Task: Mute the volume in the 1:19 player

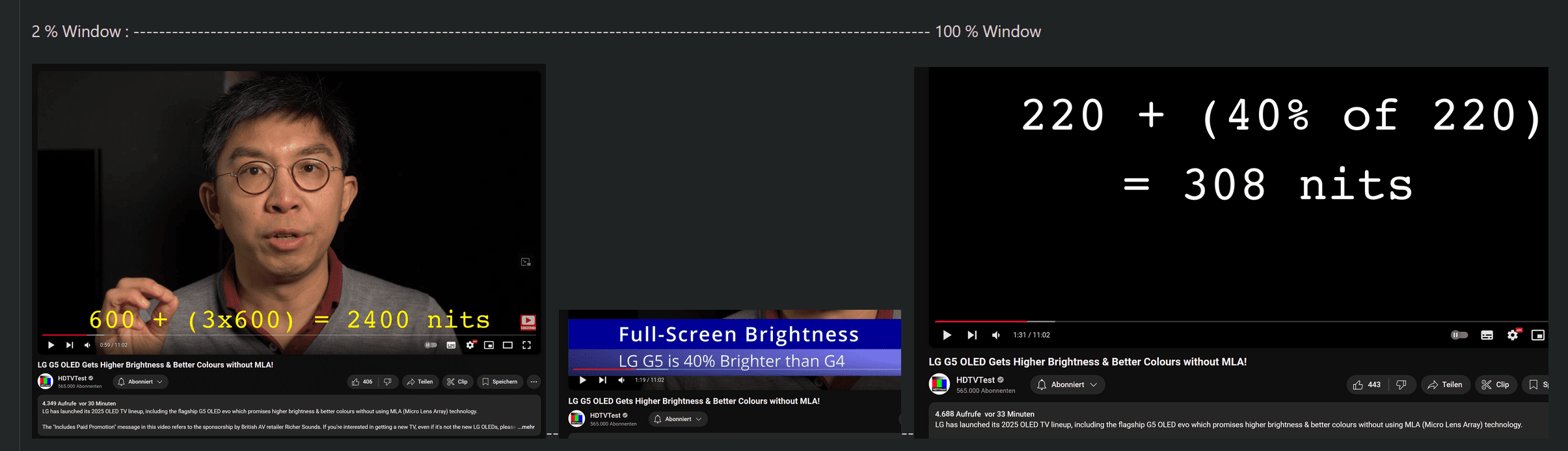Action: tap(621, 380)
